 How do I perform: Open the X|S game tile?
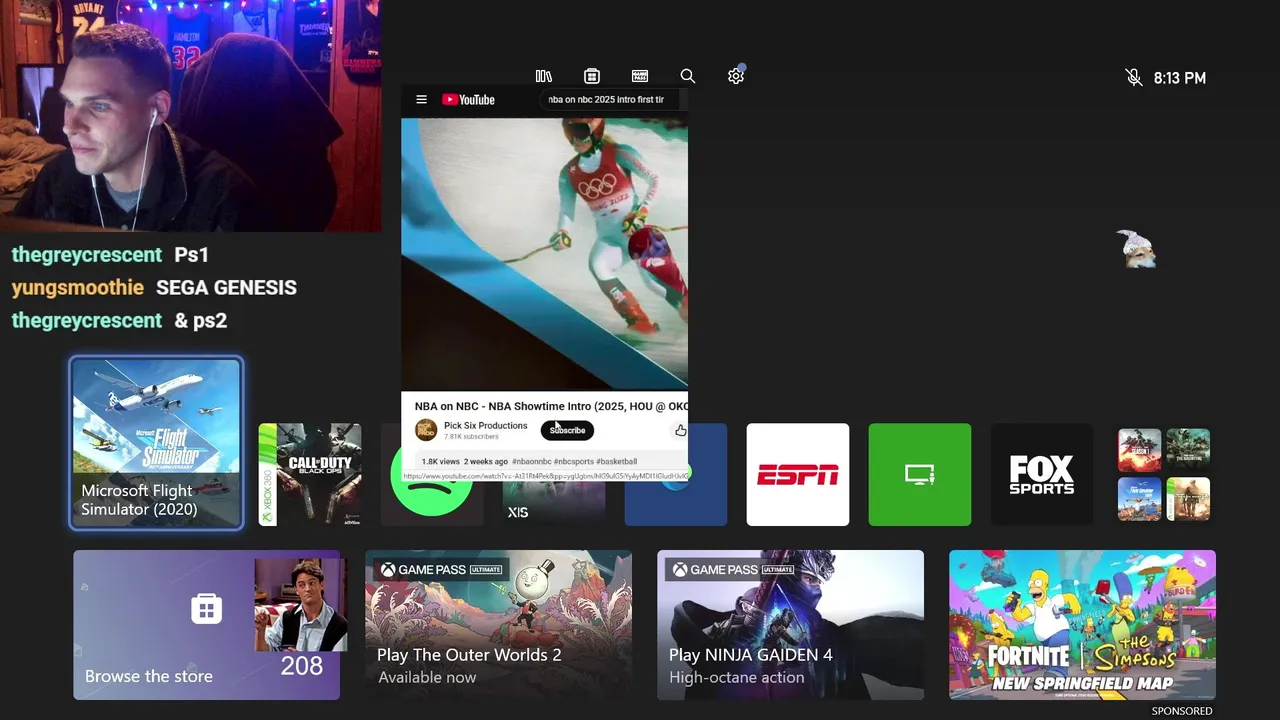pyautogui.click(x=554, y=504)
